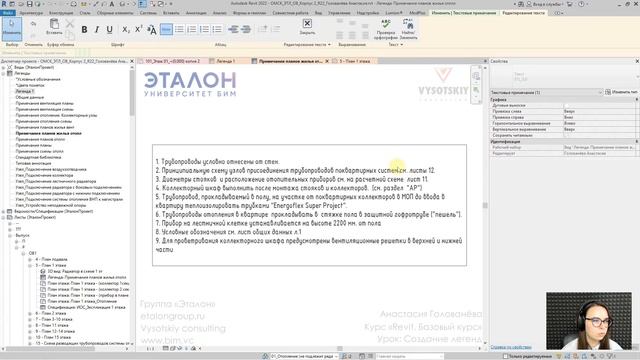Select '3D вид: Радиатор в схеме' item
This screenshot has width=640, height=360.
(x=75, y=271)
